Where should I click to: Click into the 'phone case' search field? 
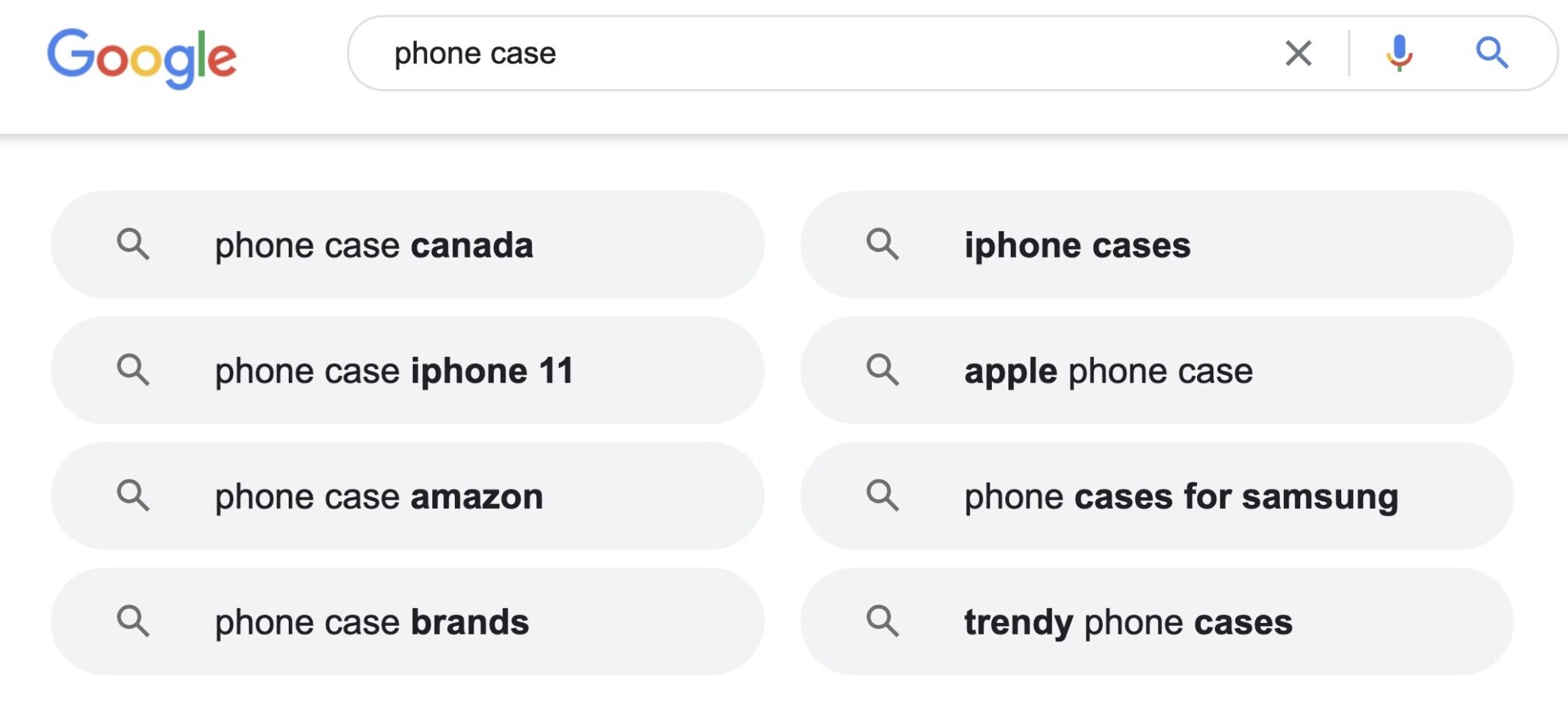click(x=815, y=54)
